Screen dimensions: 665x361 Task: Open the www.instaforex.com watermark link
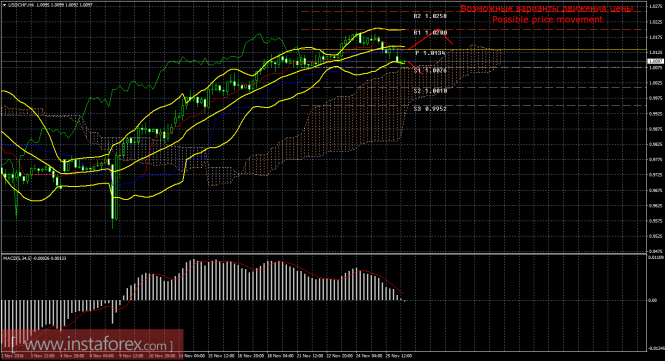(x=92, y=344)
